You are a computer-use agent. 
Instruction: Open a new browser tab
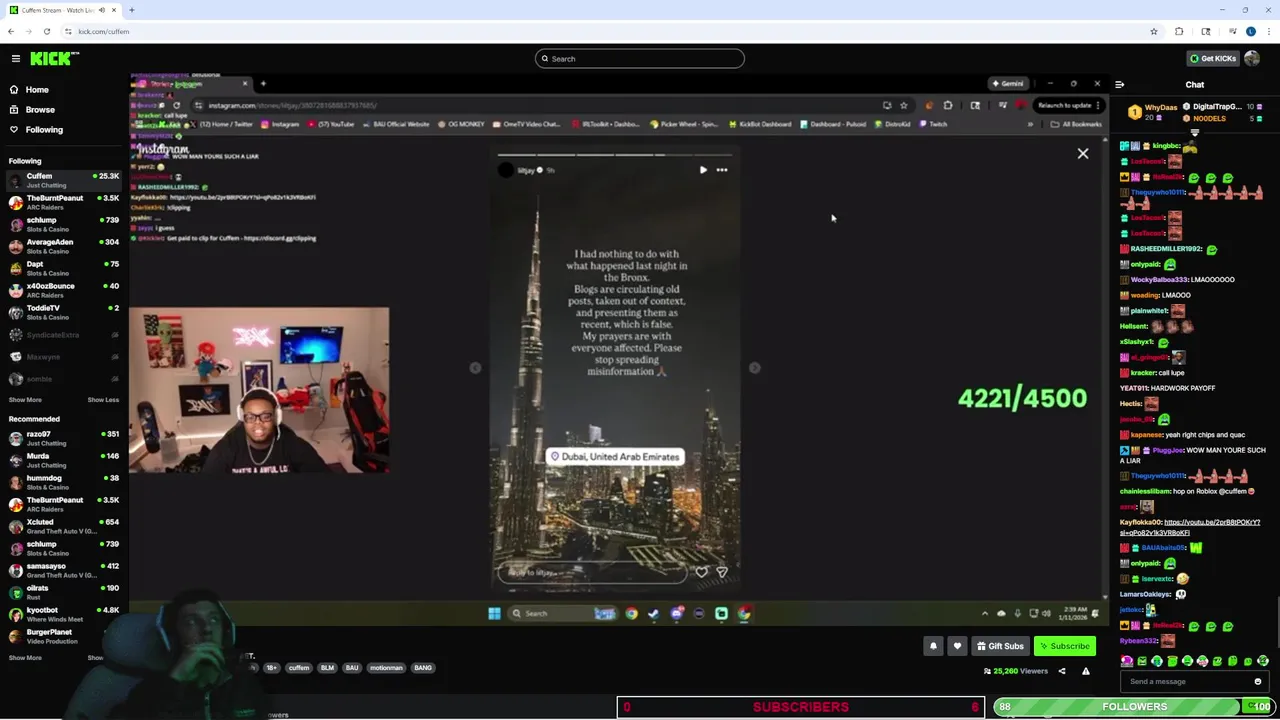[132, 10]
